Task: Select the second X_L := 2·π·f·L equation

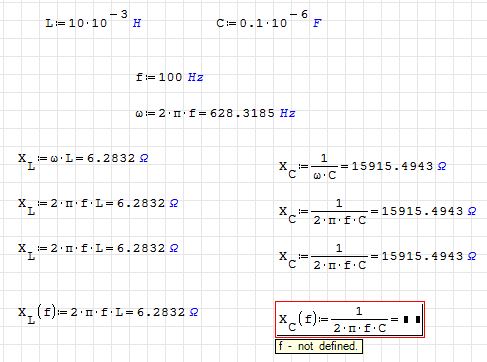Action: 98,206
